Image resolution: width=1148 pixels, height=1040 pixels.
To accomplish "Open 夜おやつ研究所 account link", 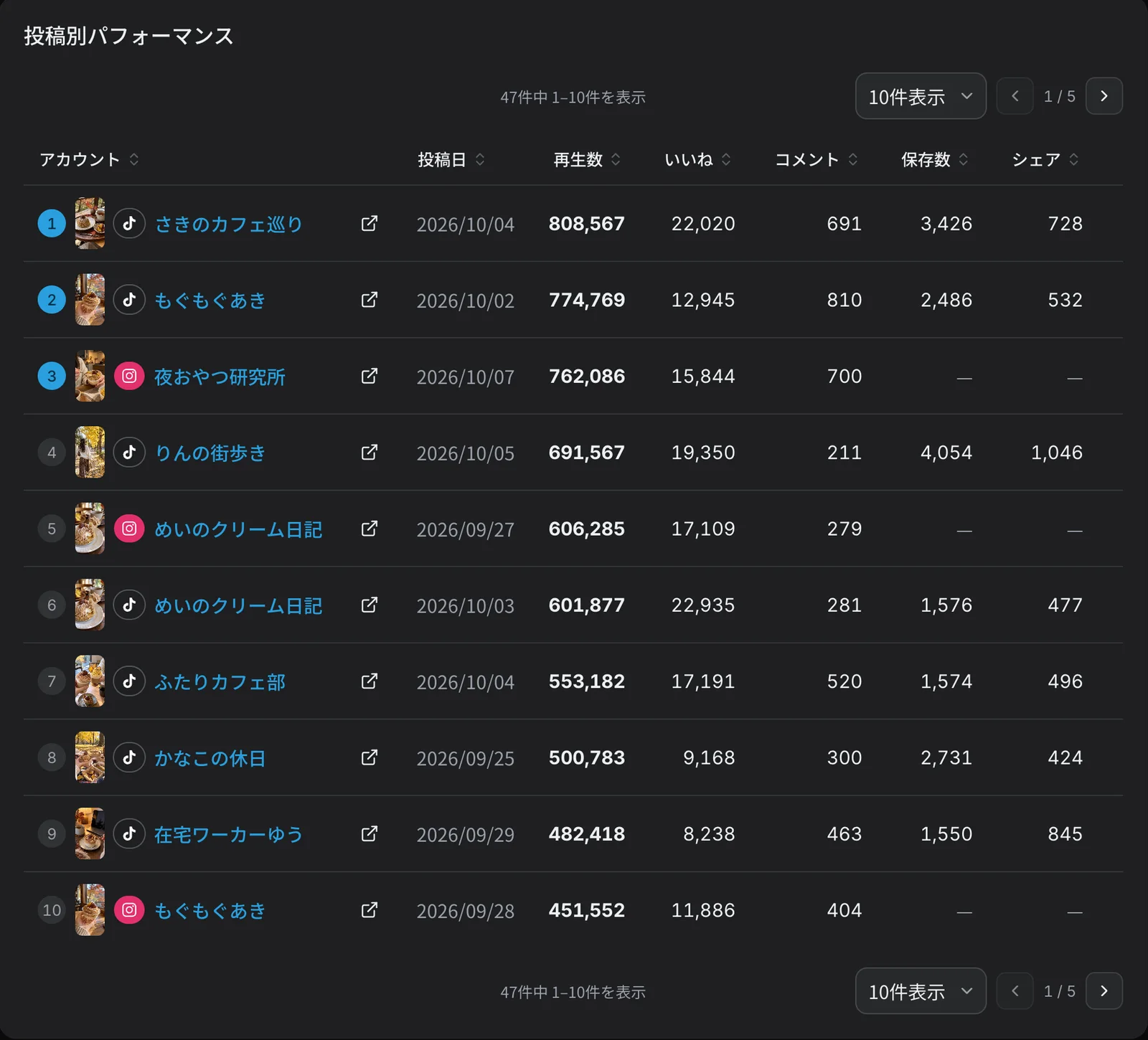I will click(220, 377).
